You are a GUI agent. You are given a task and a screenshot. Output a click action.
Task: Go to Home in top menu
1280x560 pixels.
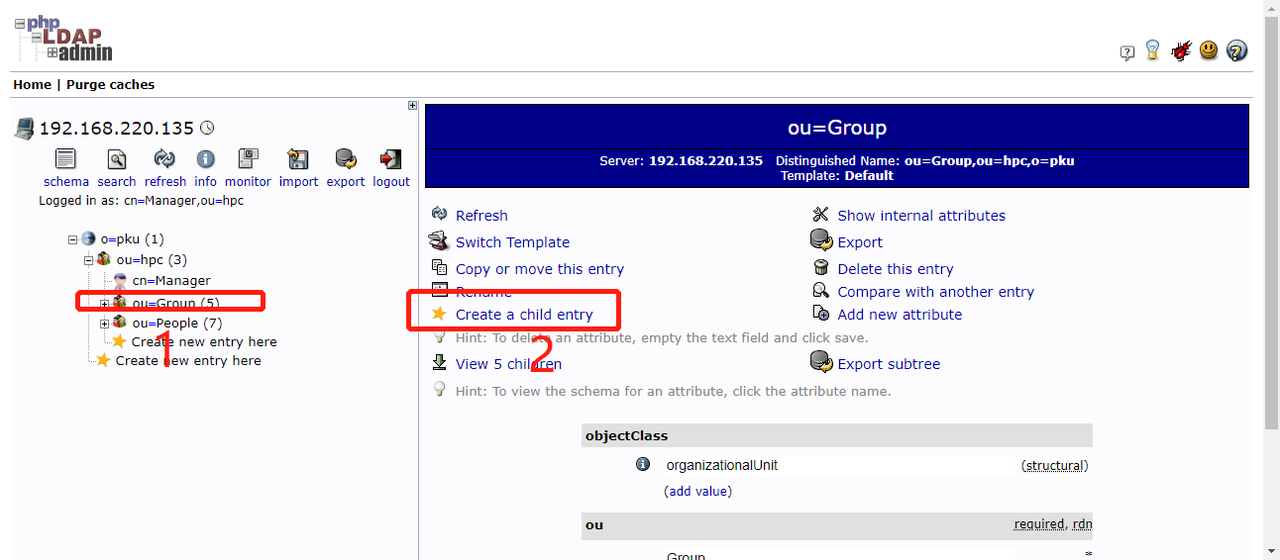point(32,85)
